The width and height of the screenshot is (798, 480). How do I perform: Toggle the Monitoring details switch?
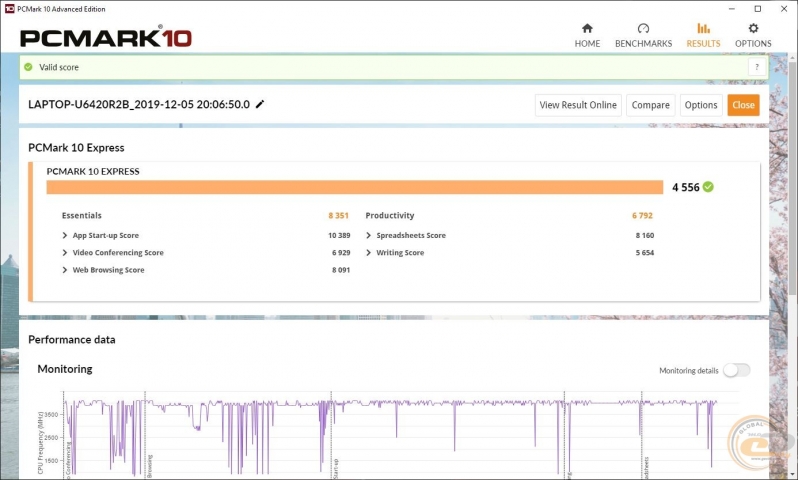tap(736, 370)
